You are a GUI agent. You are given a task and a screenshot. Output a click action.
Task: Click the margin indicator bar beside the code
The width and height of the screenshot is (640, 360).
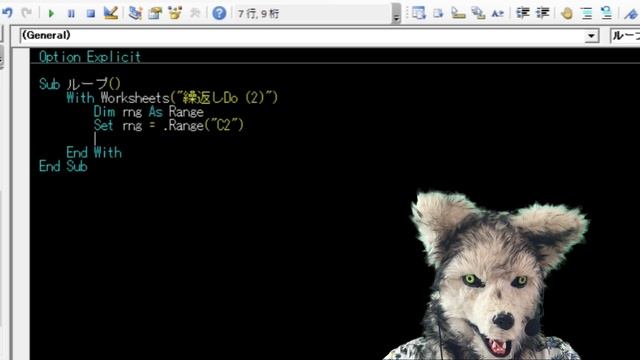coord(21,204)
